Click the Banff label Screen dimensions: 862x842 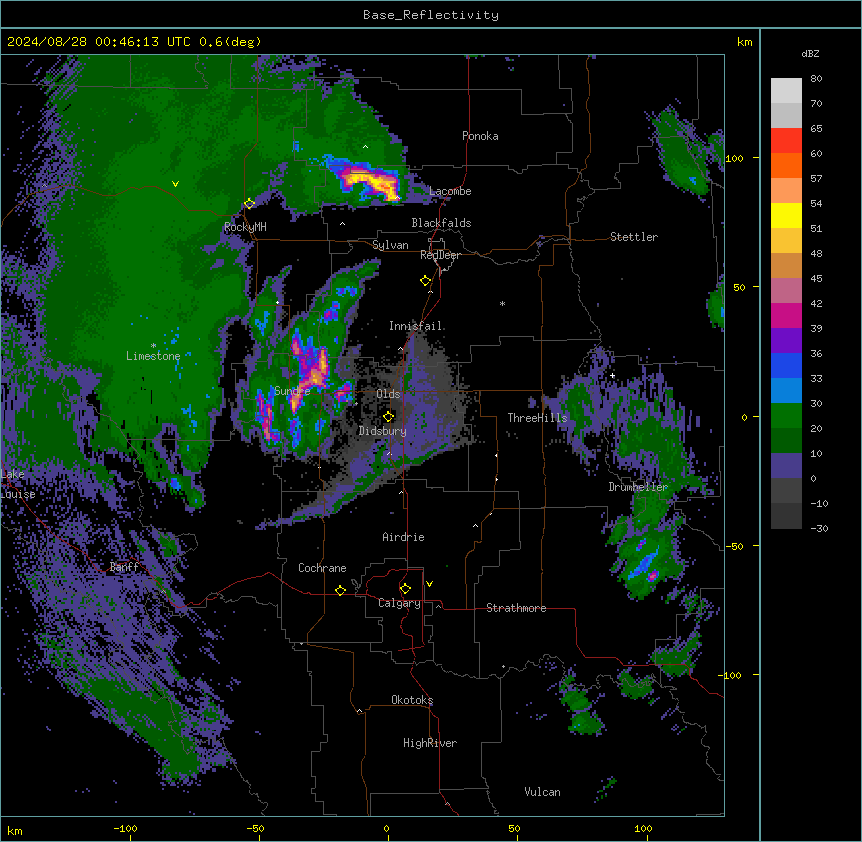[124, 567]
